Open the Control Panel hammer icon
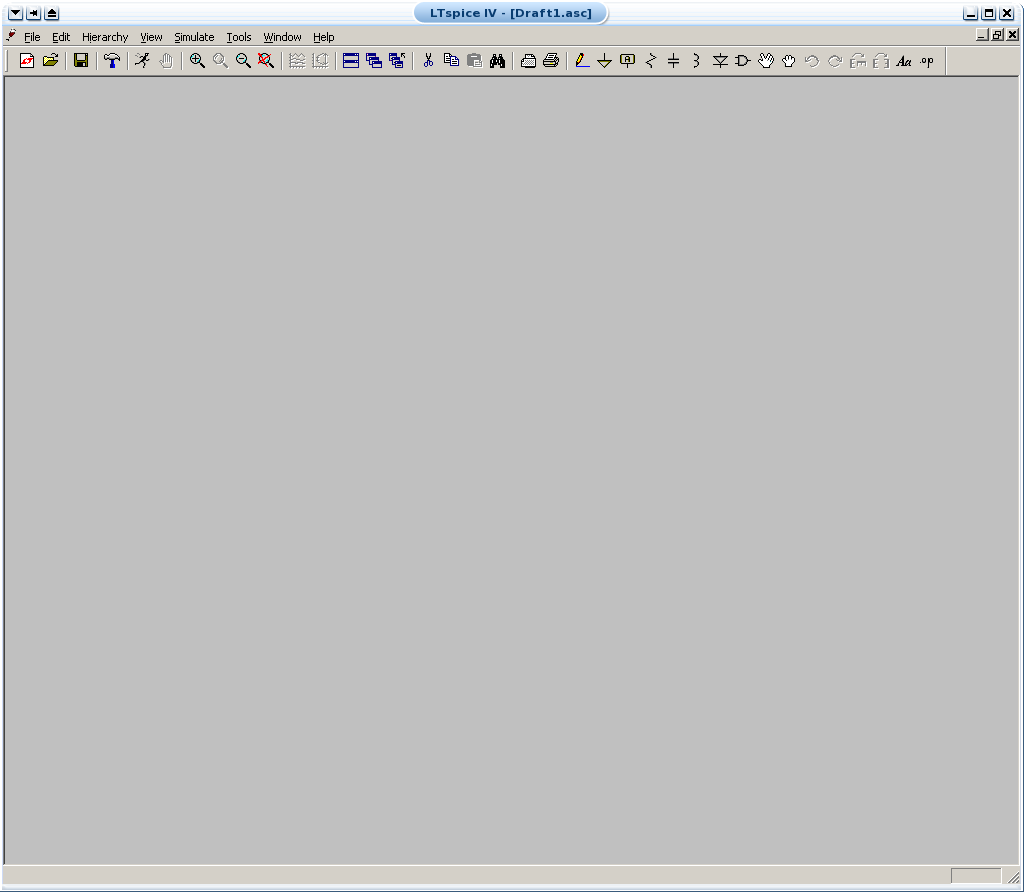This screenshot has height=892, width=1024. pyautogui.click(x=111, y=60)
